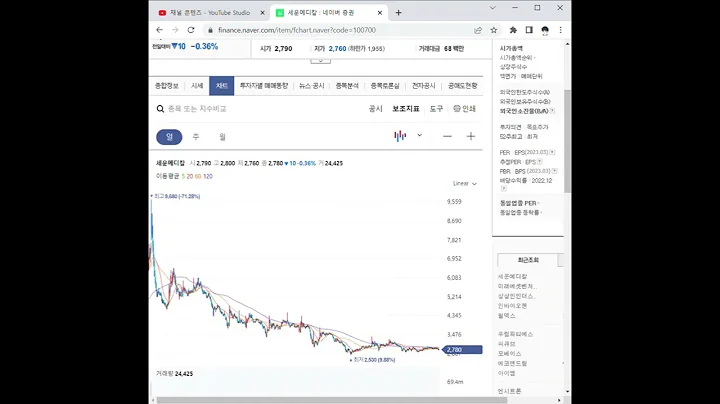Open the tab search chevron in the title bar
Image resolution: width=720 pixels, height=404 pixels.
pos(493,8)
